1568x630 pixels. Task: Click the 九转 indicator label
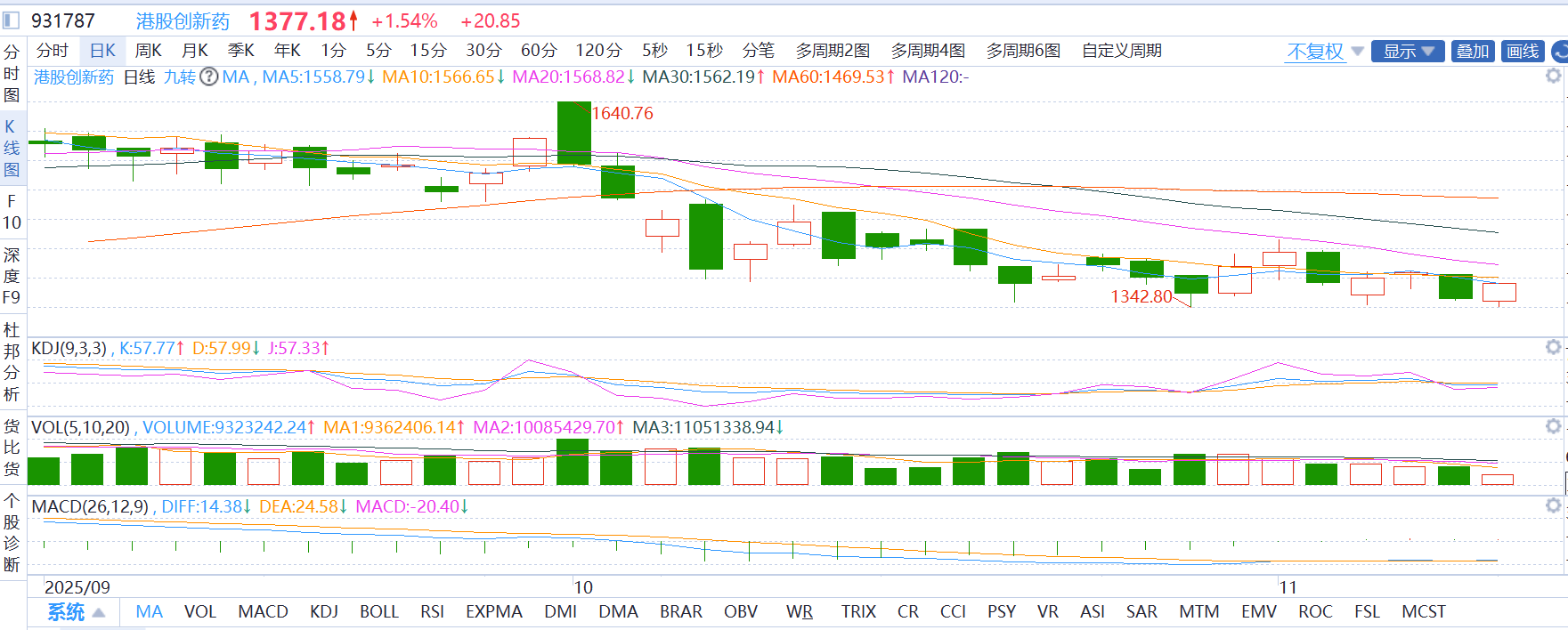click(180, 77)
